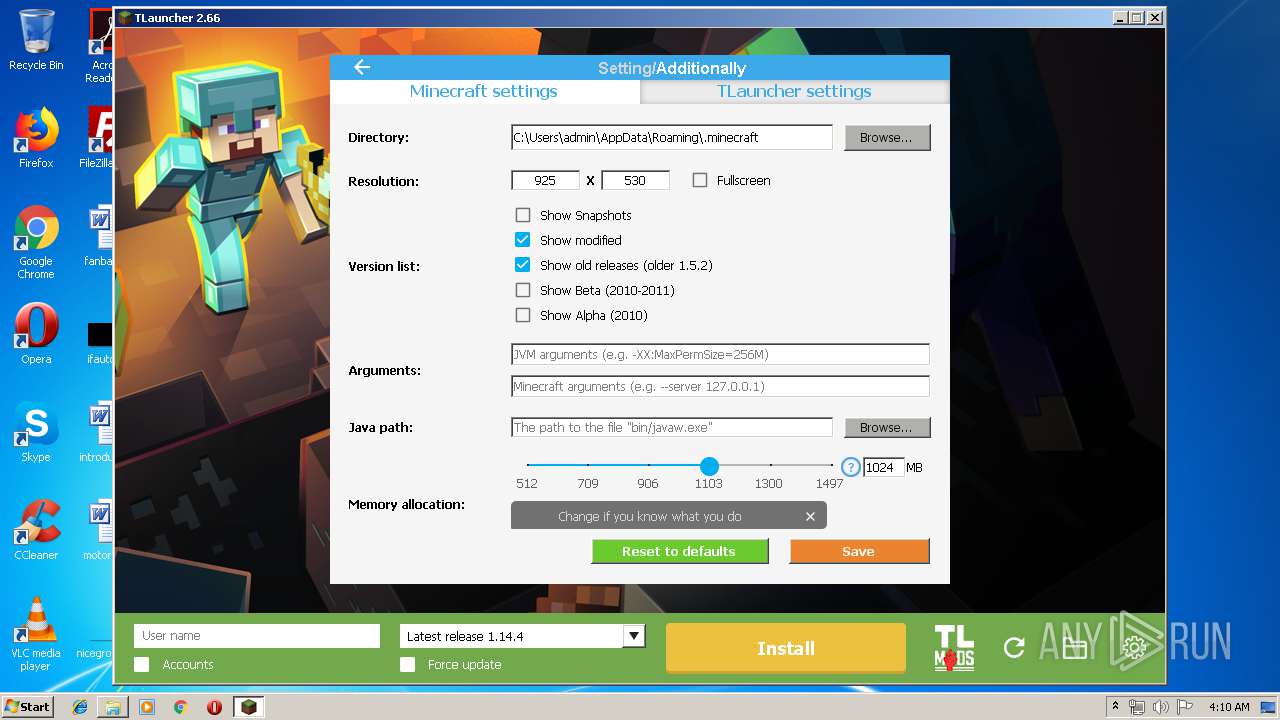This screenshot has width=1280, height=720.
Task: Switch to Minecraft settings tab
Action: tap(484, 91)
